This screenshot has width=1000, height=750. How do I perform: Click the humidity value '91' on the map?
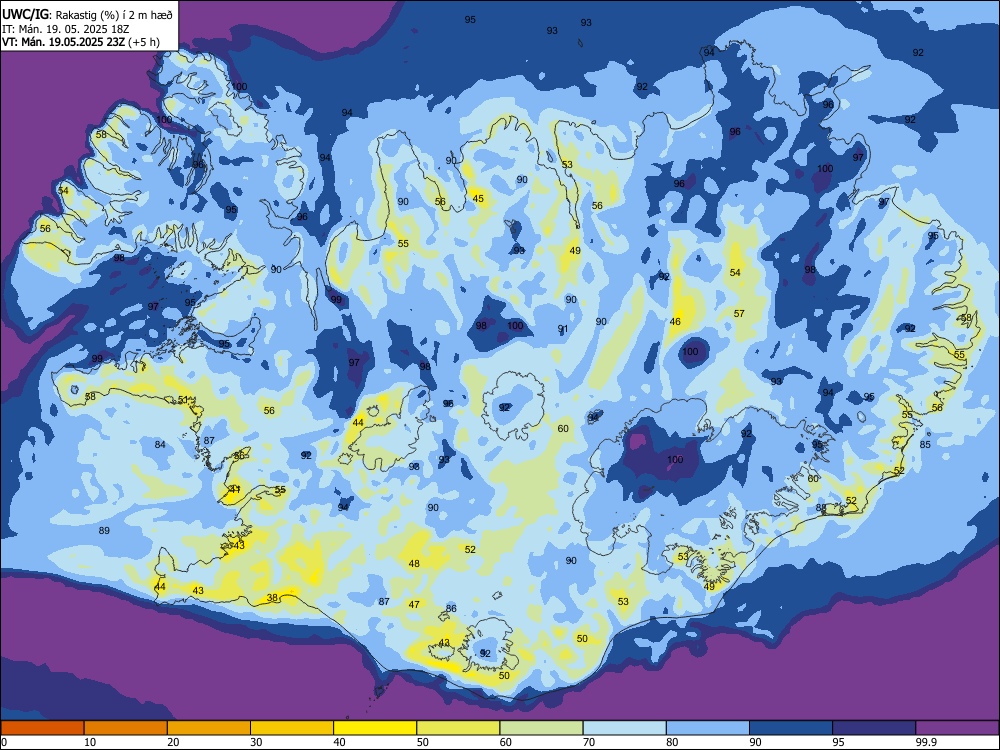pos(562,329)
